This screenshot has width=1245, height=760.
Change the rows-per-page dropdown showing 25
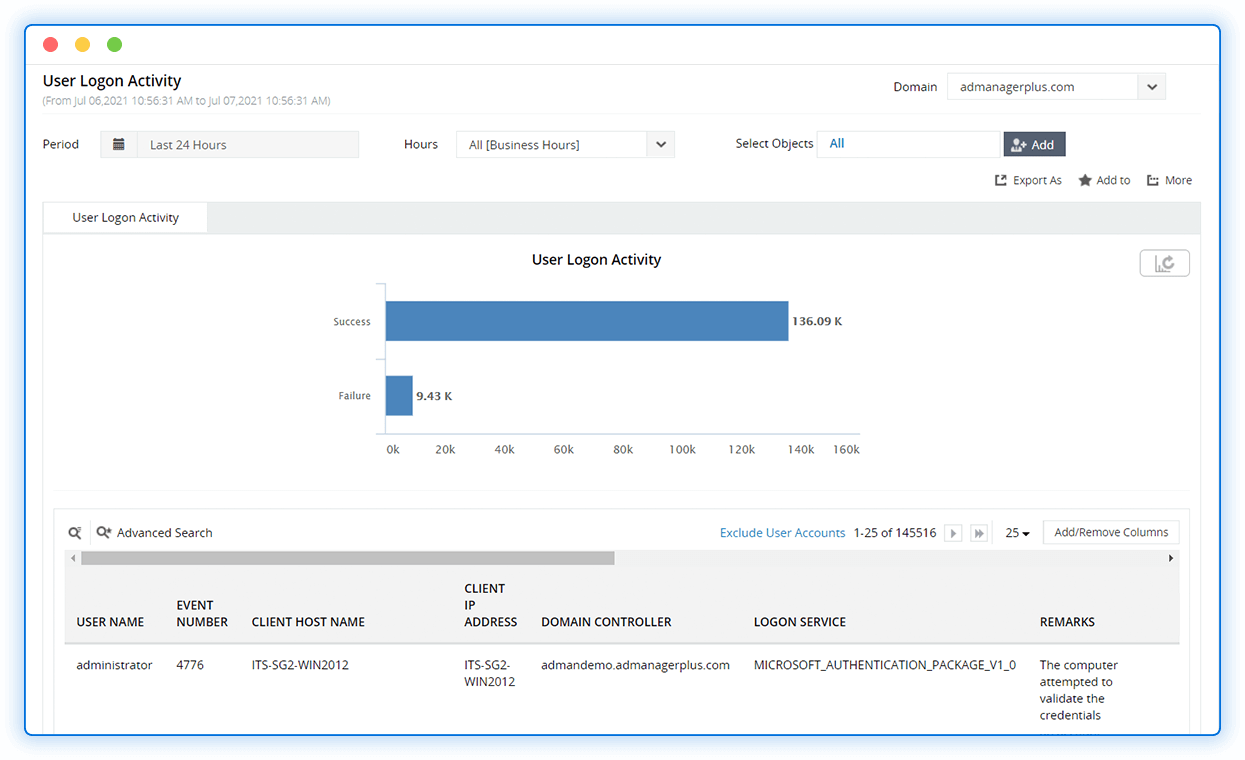(1016, 532)
